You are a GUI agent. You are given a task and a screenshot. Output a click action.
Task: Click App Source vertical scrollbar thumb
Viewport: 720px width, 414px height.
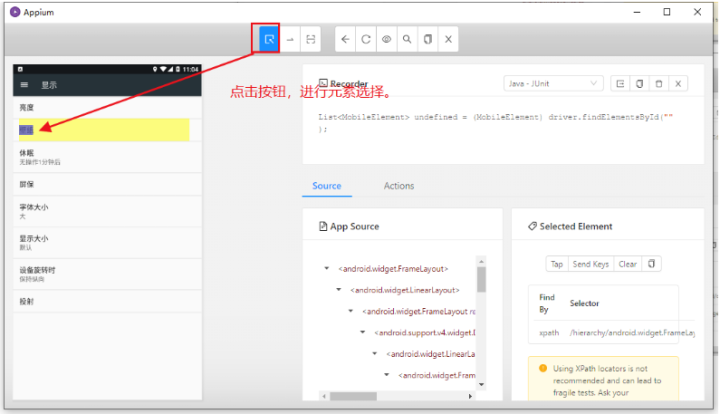(481, 280)
